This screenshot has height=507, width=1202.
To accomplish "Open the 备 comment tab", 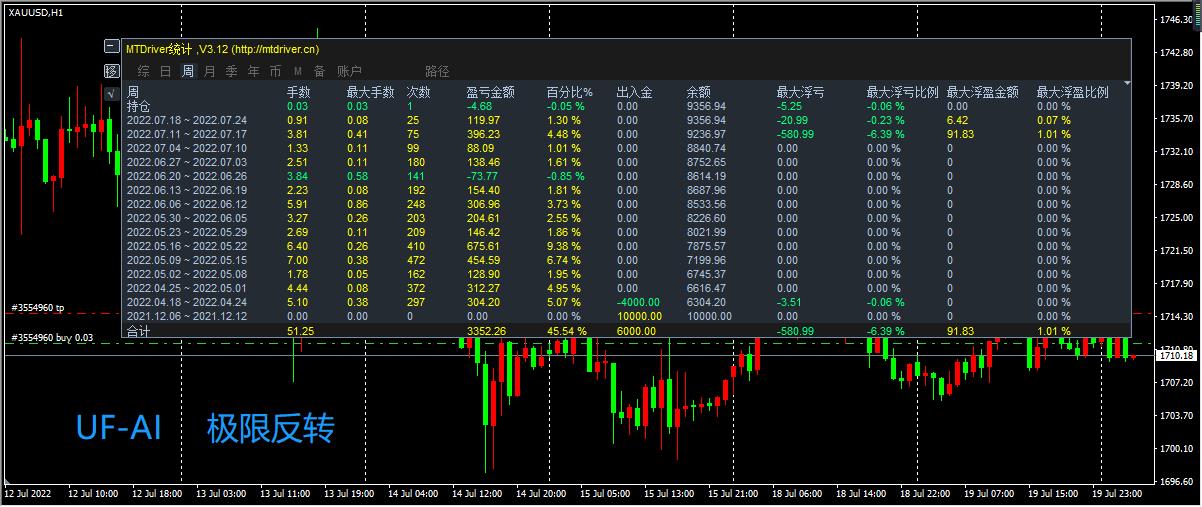I will (x=319, y=71).
